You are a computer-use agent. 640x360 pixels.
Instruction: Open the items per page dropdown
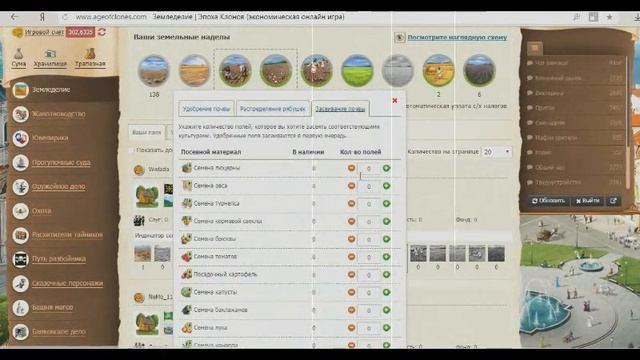coord(496,152)
